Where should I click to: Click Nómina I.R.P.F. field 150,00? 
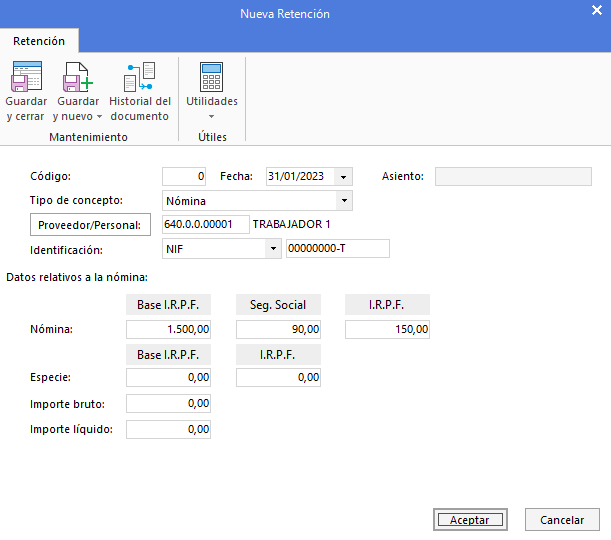click(x=387, y=329)
